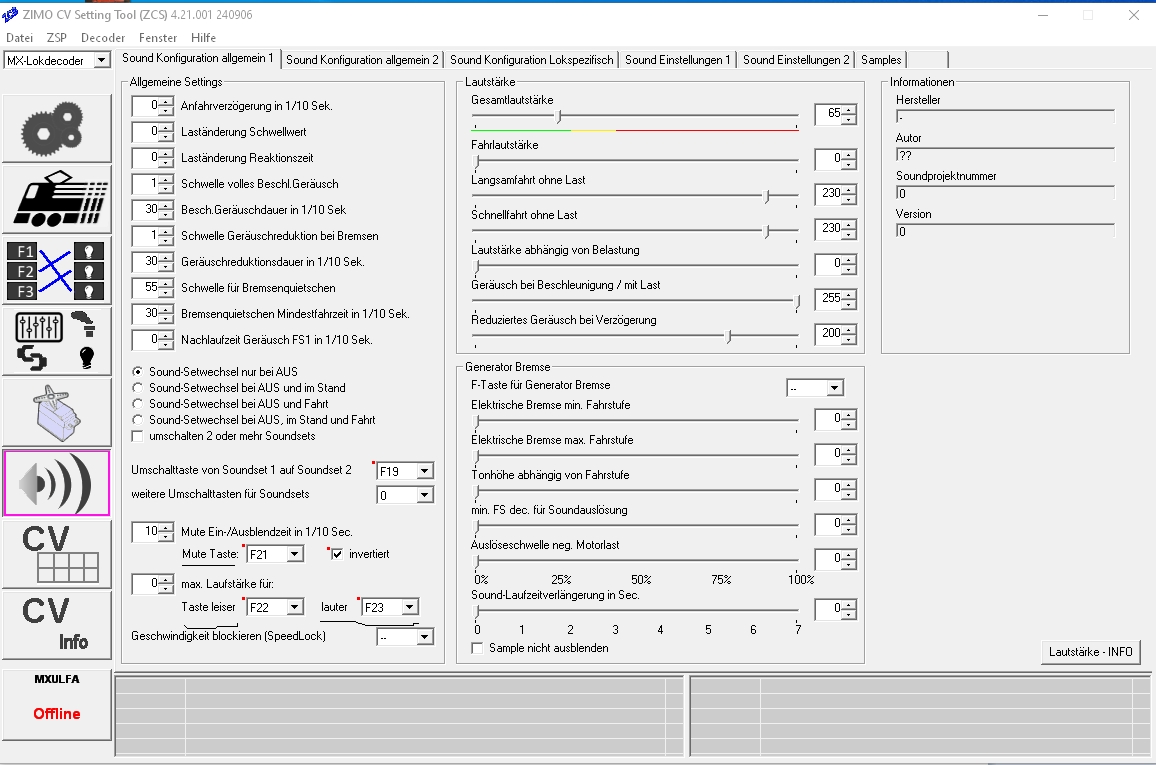Viewport: 1156px width, 765px height.
Task: Open the locomotive settings icon
Action: (56, 200)
